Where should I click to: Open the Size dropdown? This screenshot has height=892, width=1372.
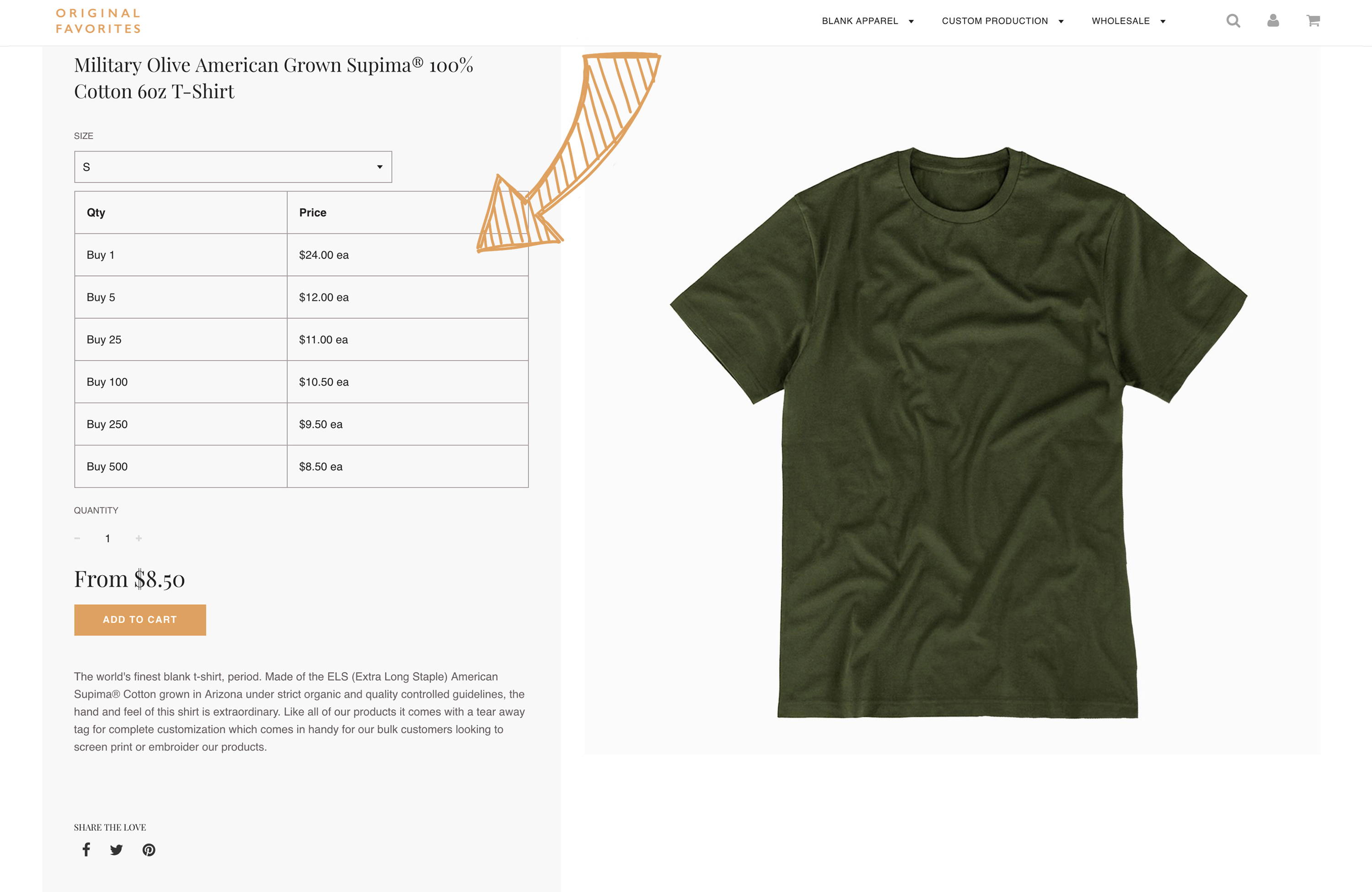coord(233,167)
